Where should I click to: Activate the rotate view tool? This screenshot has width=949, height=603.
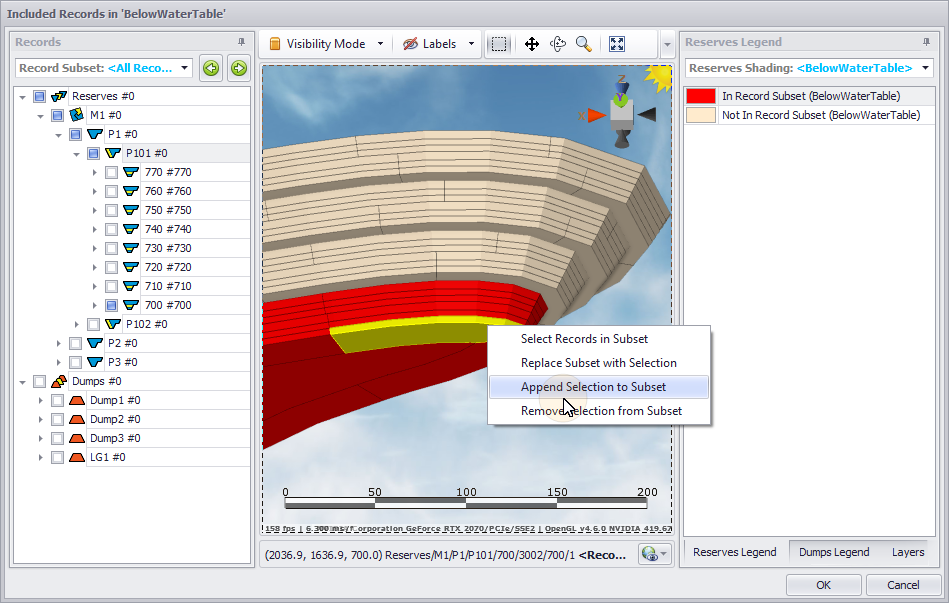(x=558, y=44)
